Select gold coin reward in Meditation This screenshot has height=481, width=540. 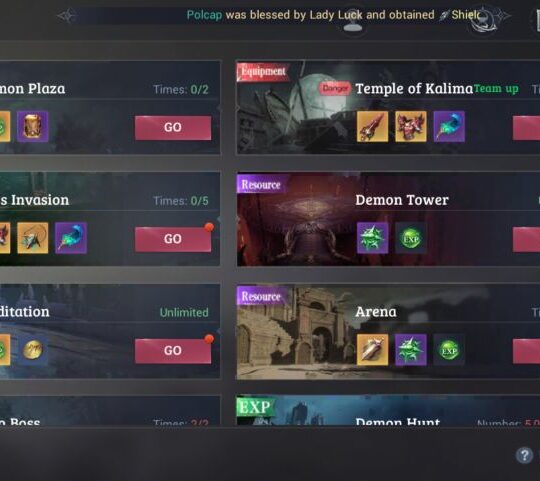point(33,349)
